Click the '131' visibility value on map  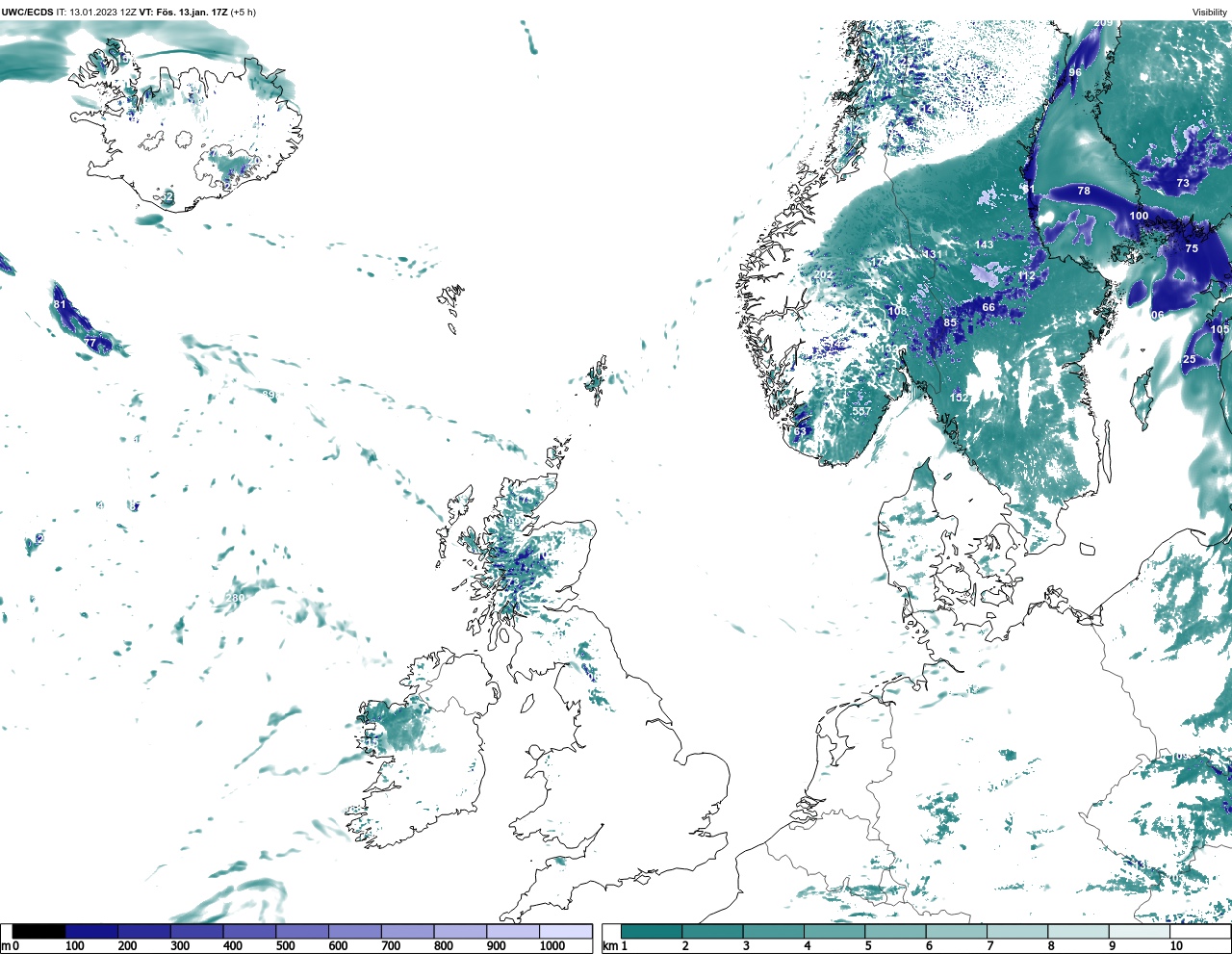pyautogui.click(x=932, y=254)
